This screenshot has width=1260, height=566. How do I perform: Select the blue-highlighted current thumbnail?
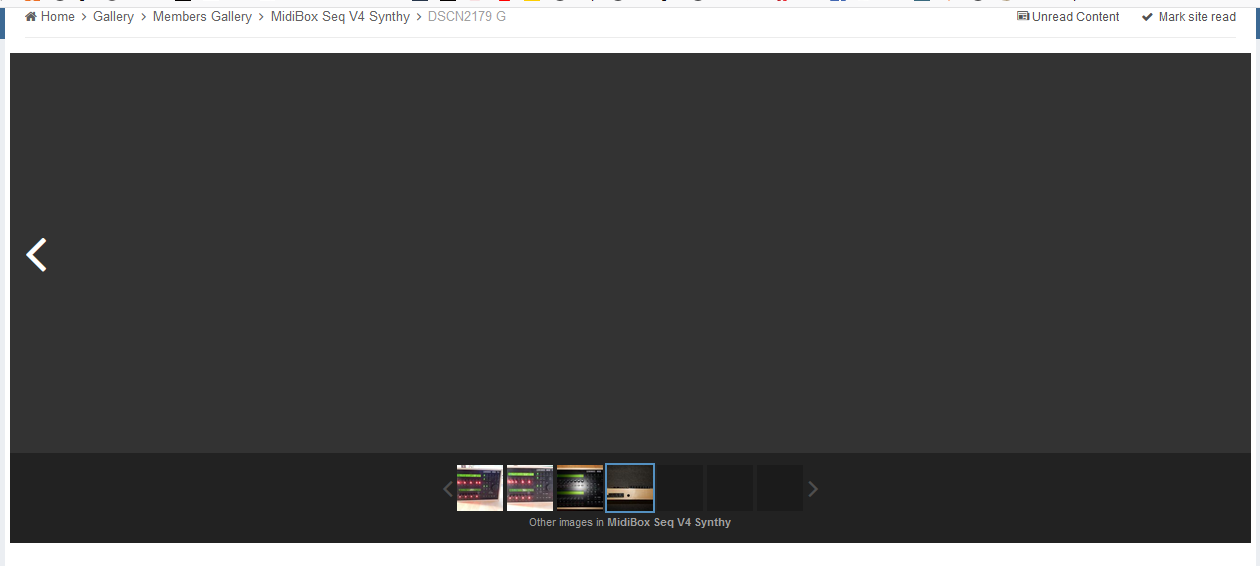[630, 488]
